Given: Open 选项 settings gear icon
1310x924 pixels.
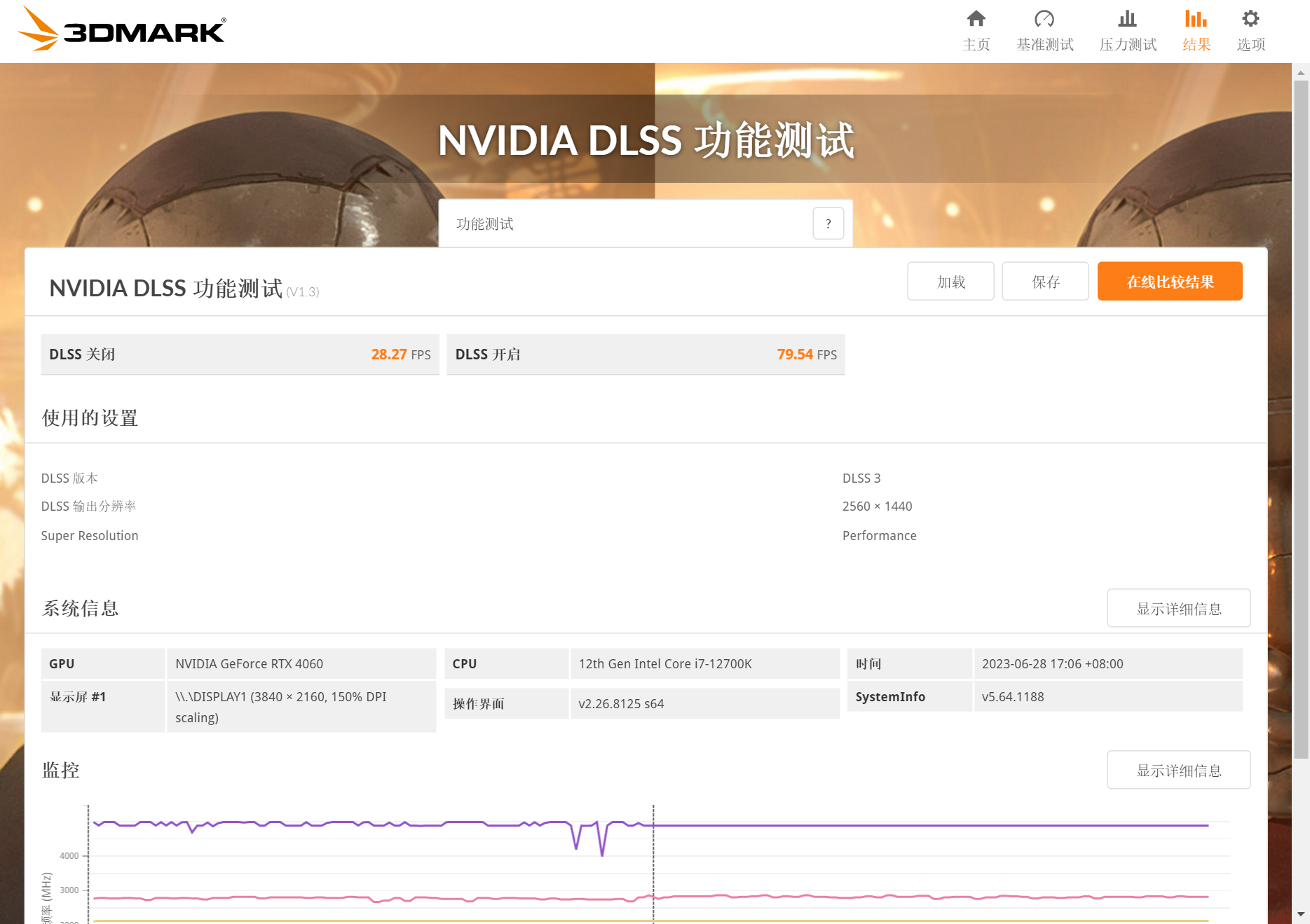Looking at the screenshot, I should pyautogui.click(x=1250, y=18).
